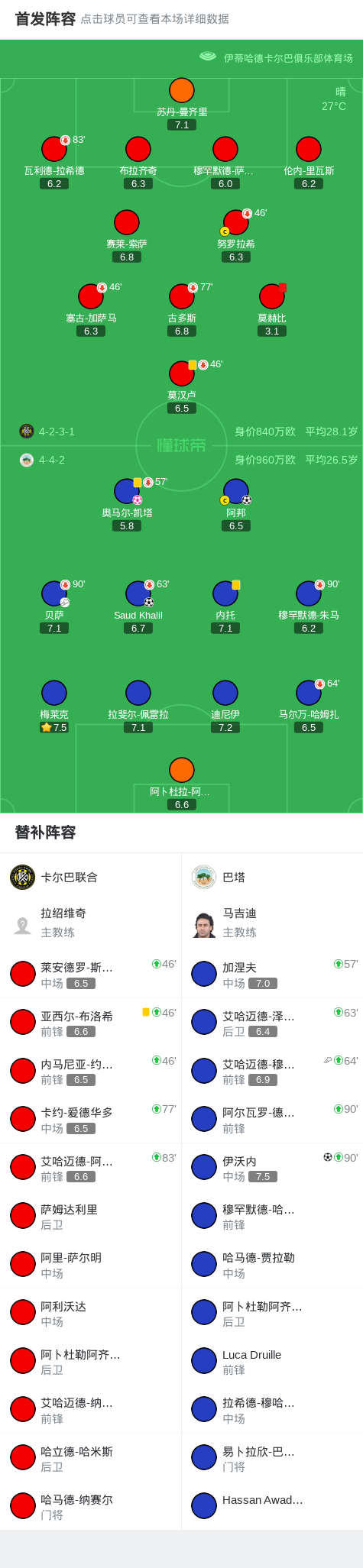Click the 卡尔巴联合 club crest in substitutes
This screenshot has height=1568, width=363.
[23, 877]
